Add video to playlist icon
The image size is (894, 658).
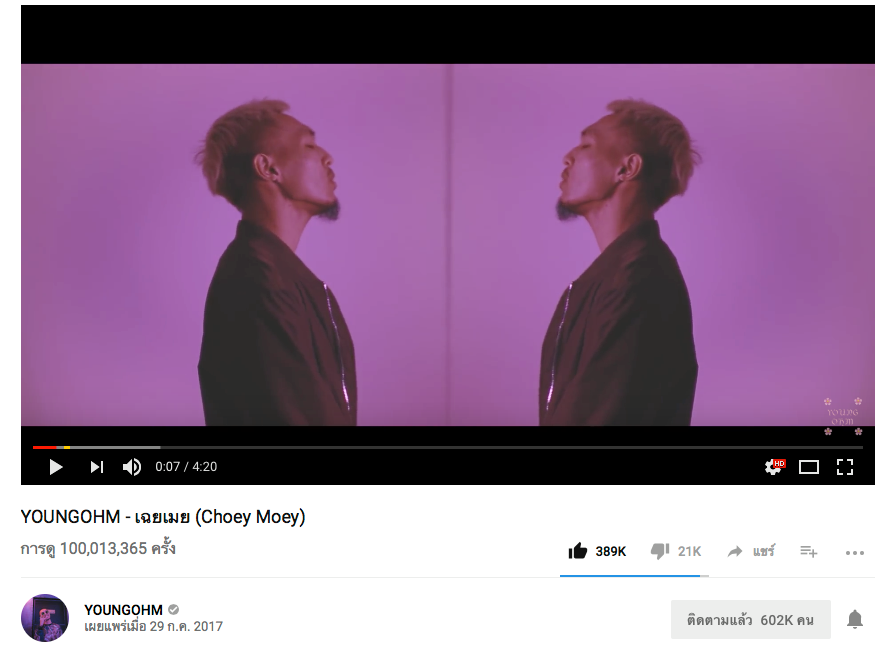808,551
